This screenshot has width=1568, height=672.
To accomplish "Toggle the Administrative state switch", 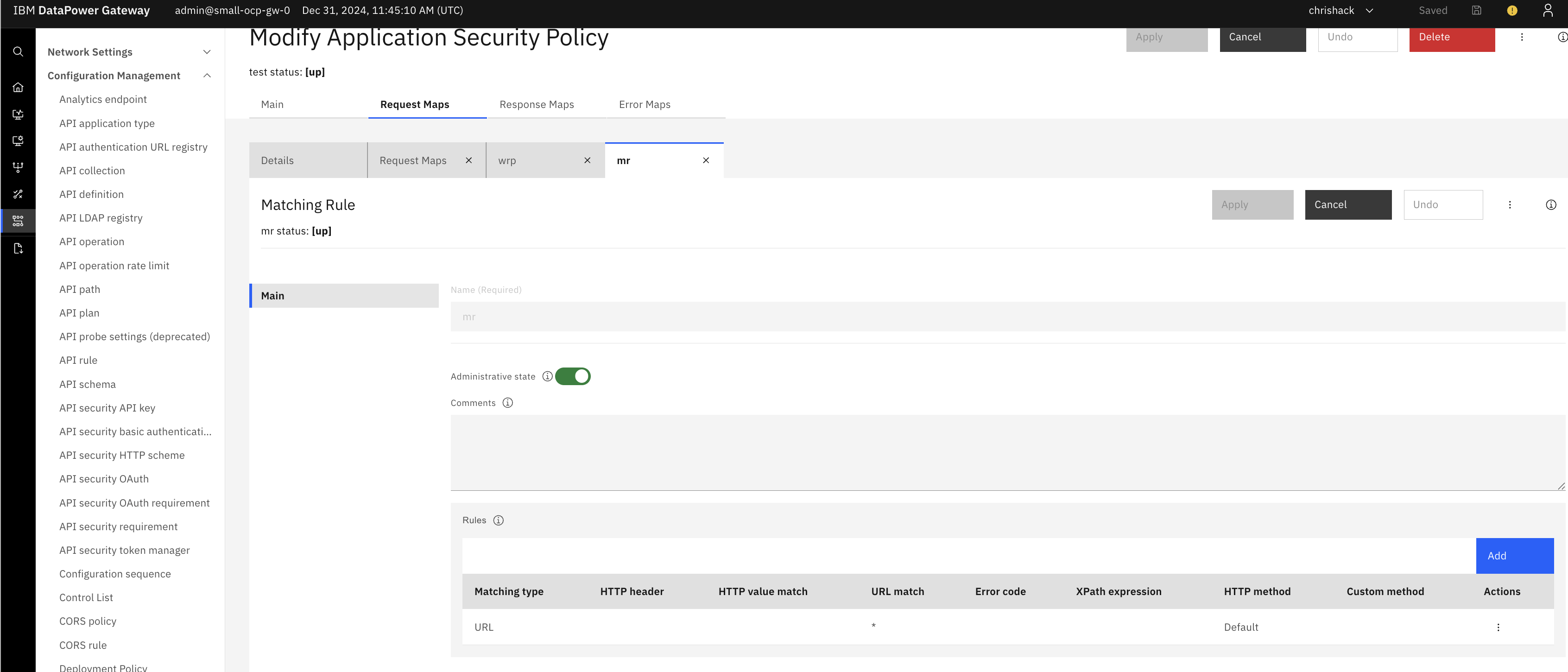I will 573,376.
